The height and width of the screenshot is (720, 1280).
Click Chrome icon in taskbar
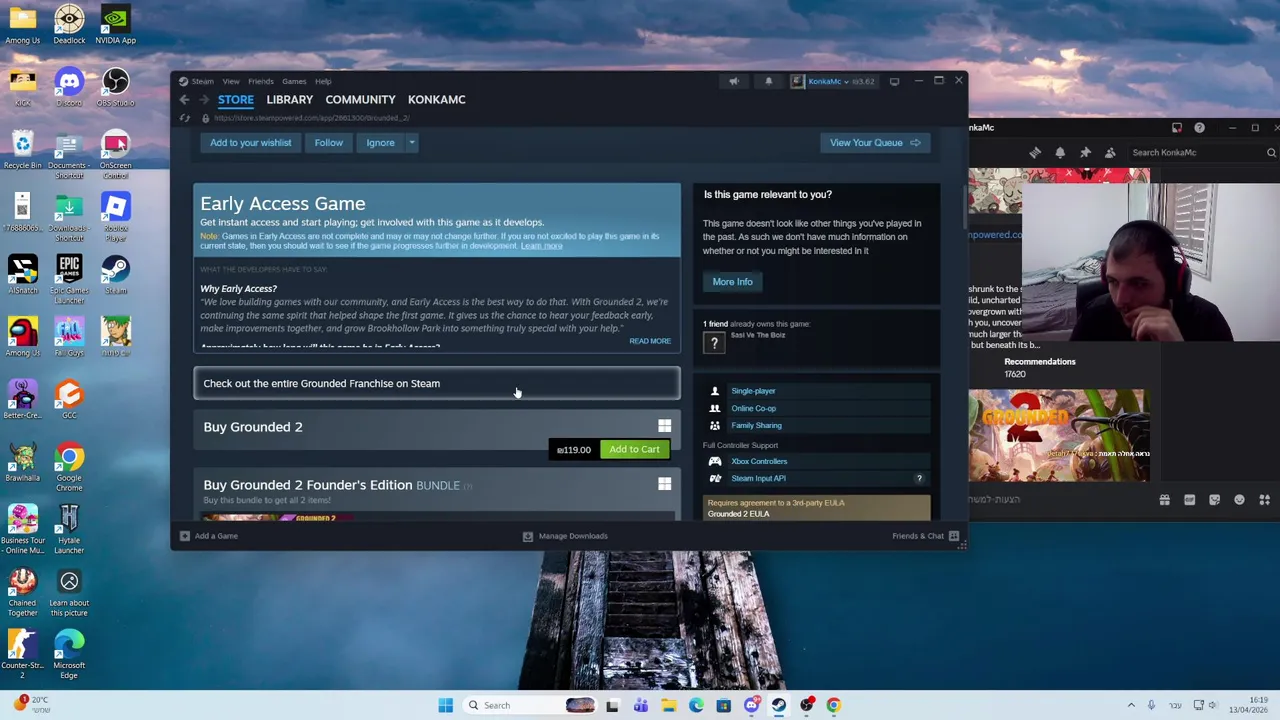click(x=833, y=705)
